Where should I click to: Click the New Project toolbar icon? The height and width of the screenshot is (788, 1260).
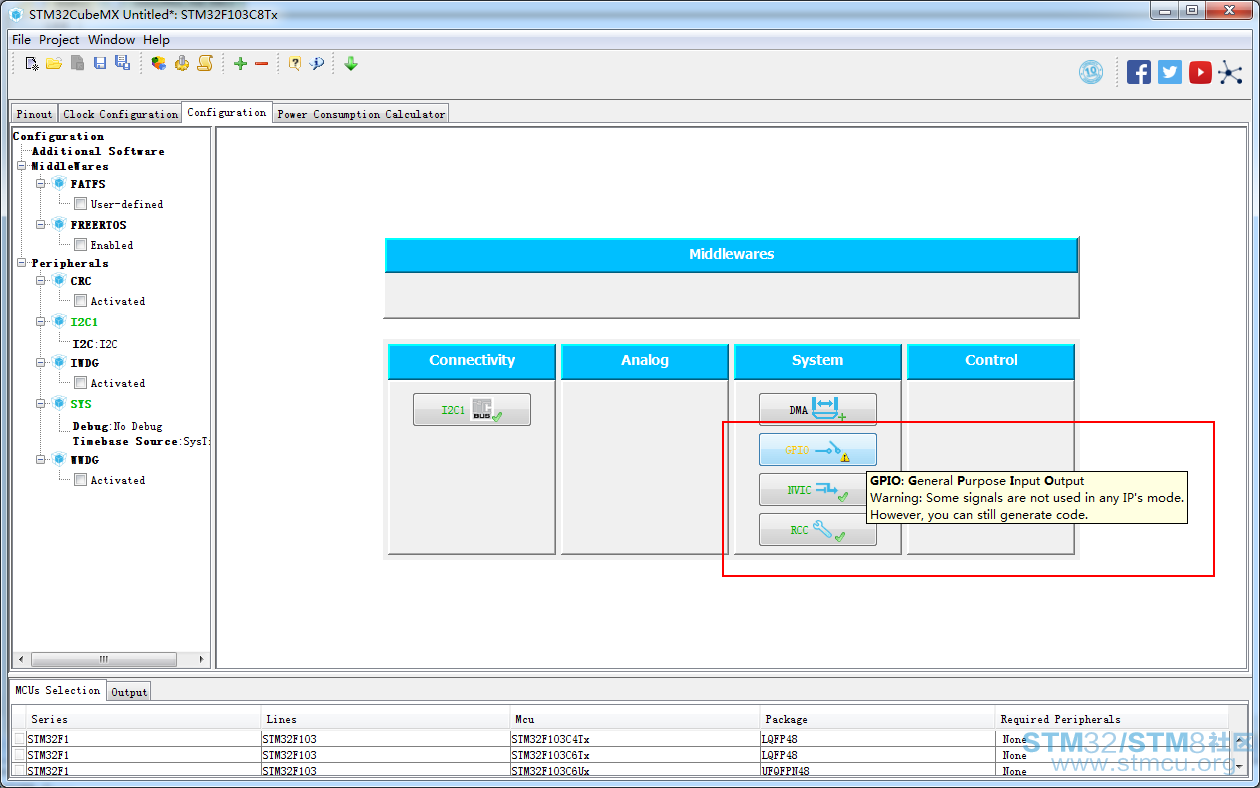click(32, 64)
